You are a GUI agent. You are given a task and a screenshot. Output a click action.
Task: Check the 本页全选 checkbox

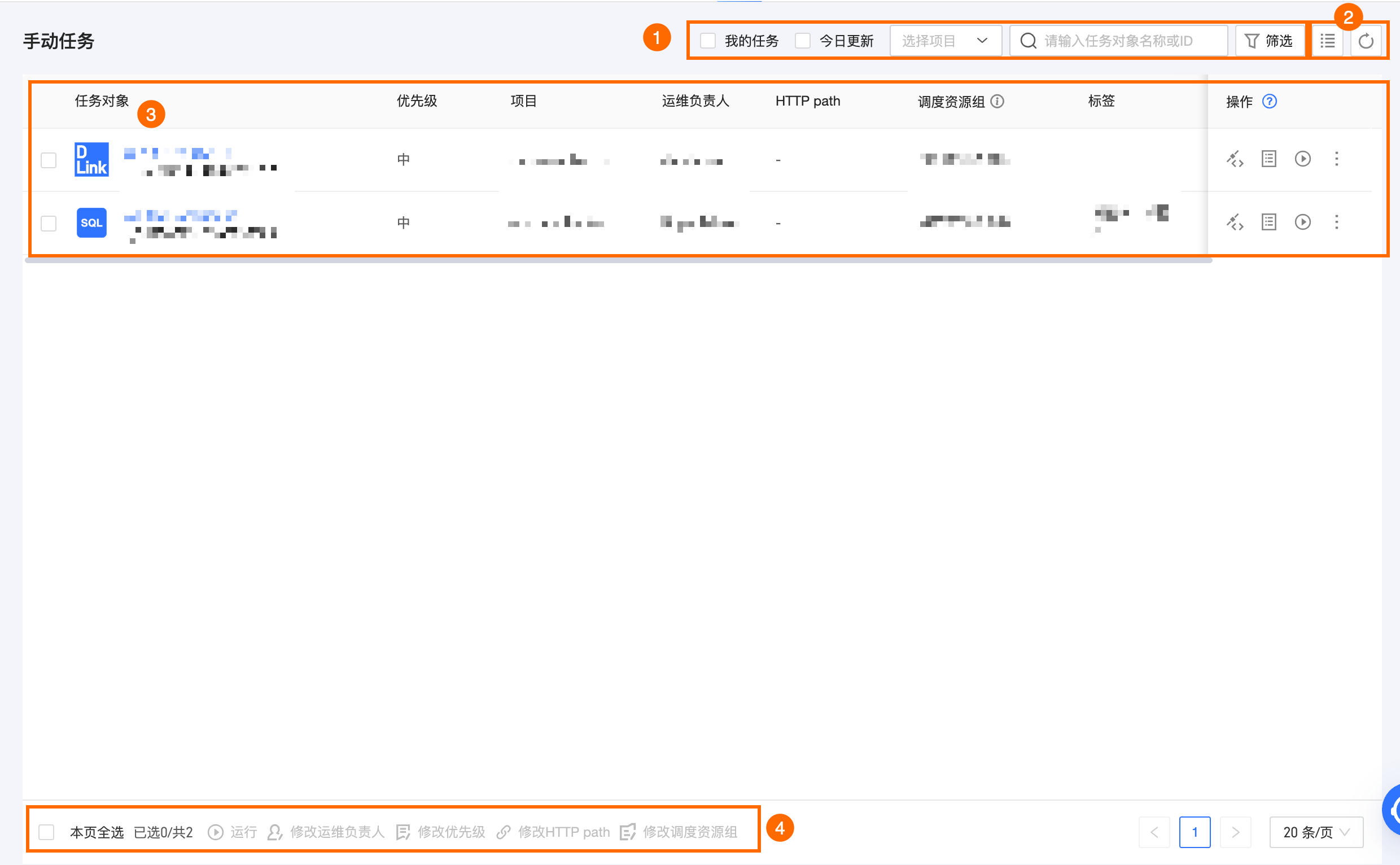pos(46,832)
